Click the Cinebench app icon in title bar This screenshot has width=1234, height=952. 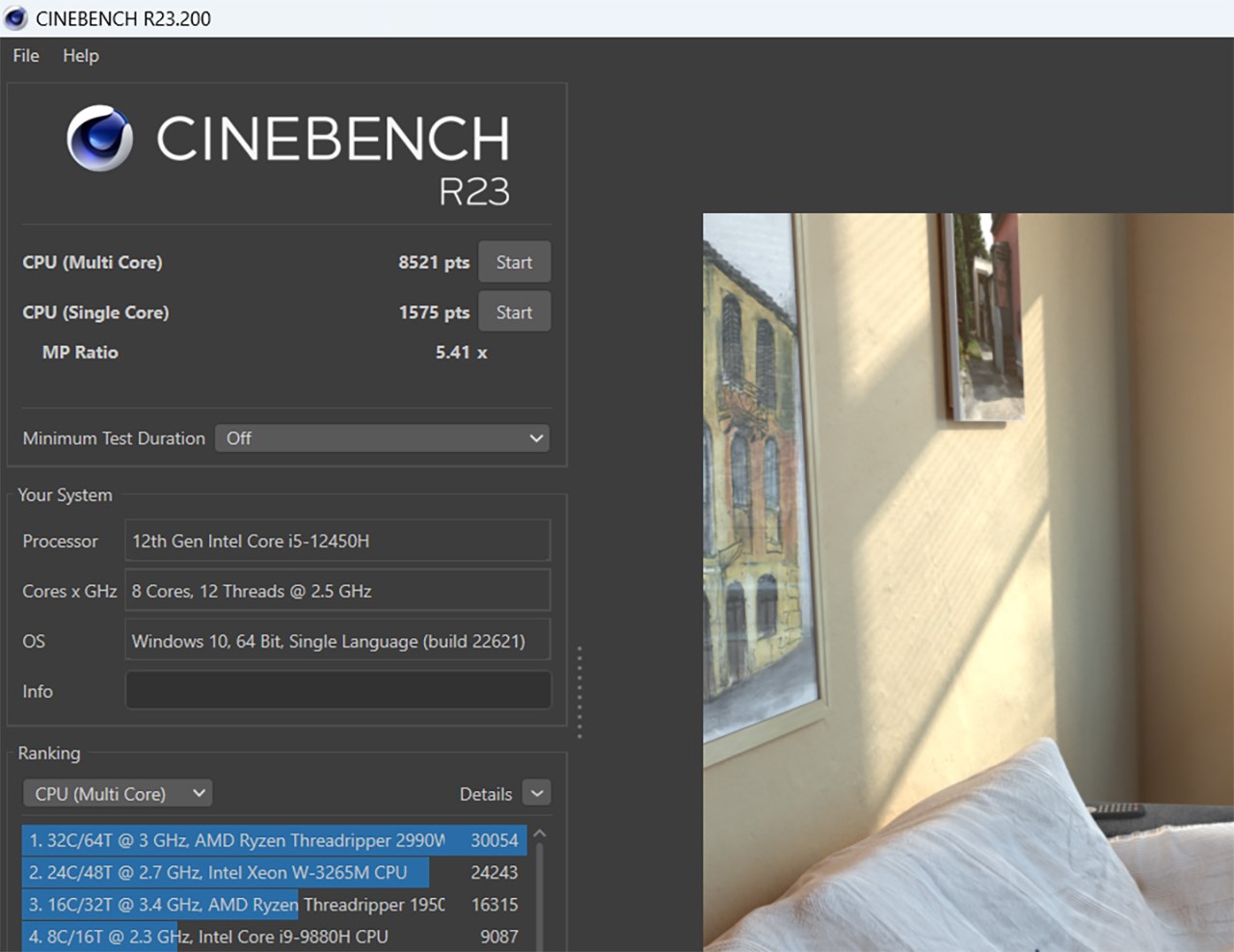click(x=13, y=17)
